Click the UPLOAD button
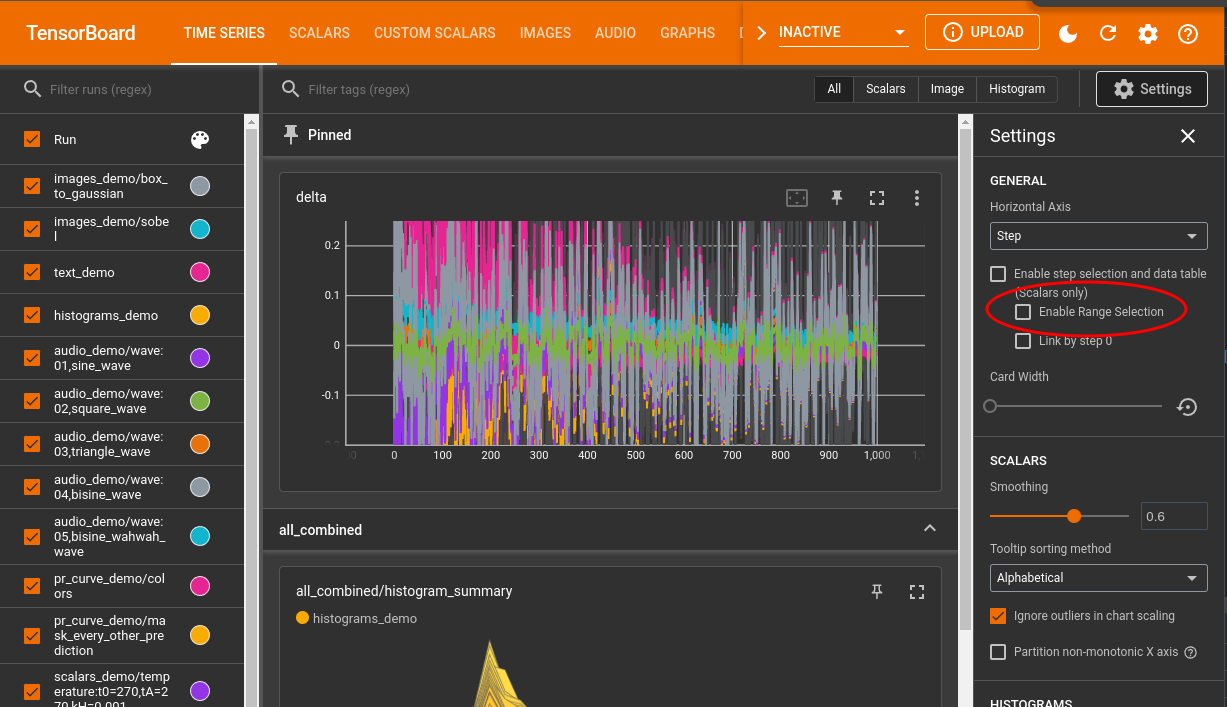Viewport: 1227px width, 707px height. pos(982,32)
